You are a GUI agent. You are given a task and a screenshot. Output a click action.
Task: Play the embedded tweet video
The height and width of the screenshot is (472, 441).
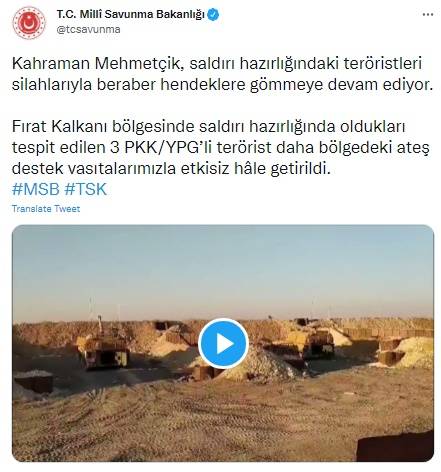coord(223,344)
